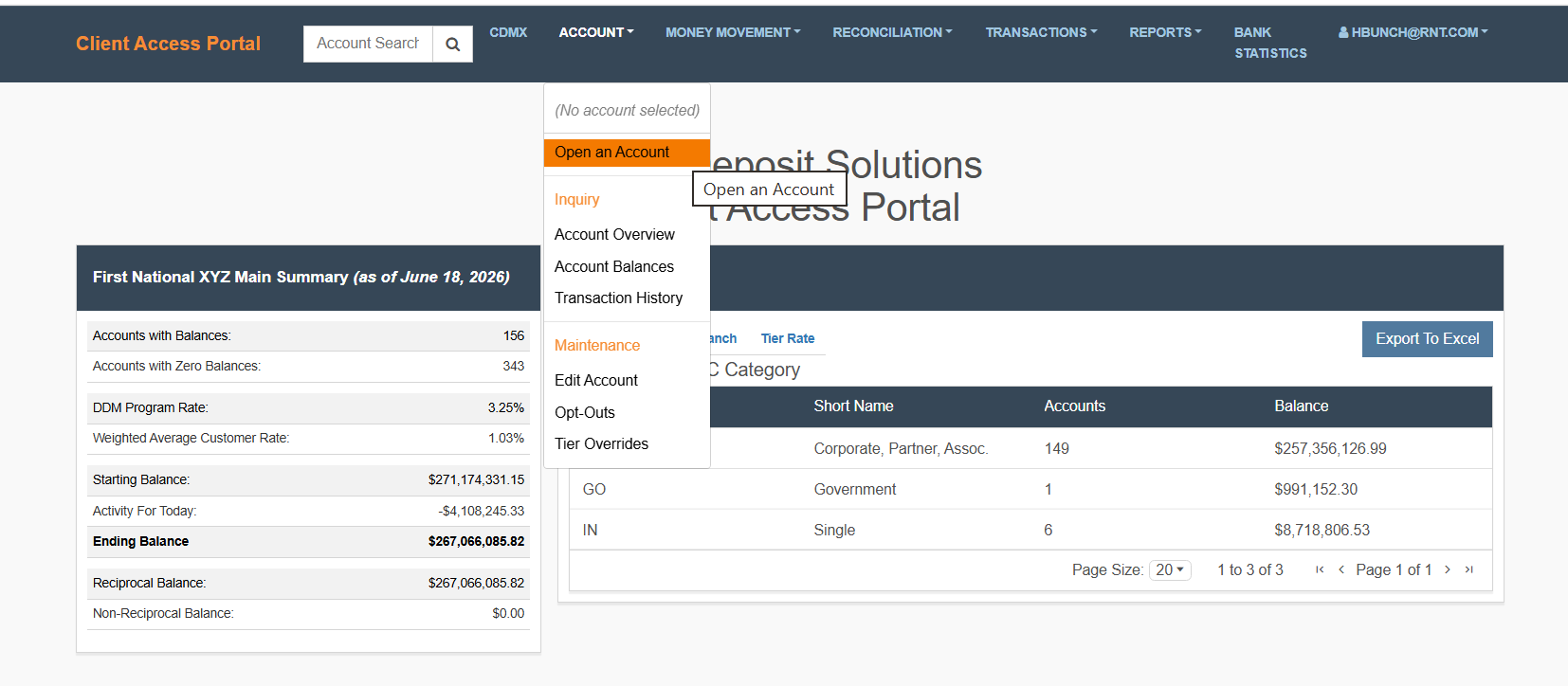Click the account search magnifier icon

[x=452, y=44]
